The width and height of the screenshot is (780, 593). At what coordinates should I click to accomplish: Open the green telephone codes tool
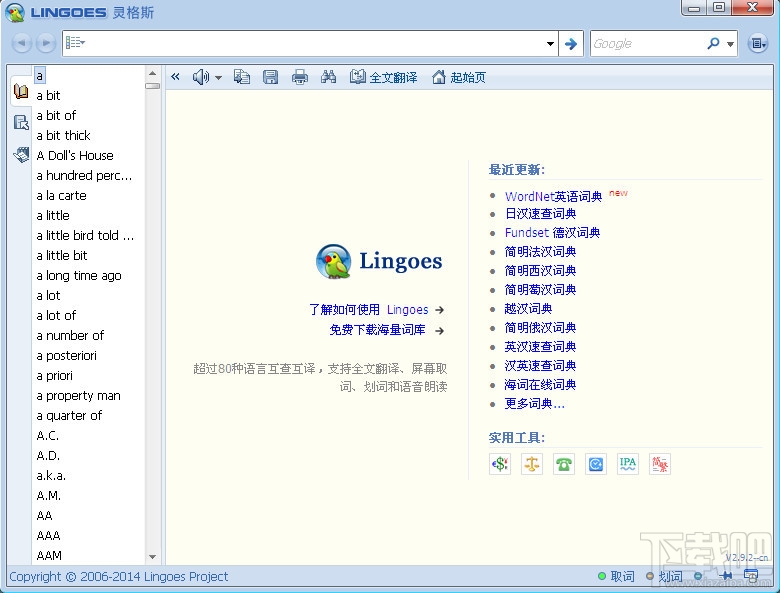(564, 464)
